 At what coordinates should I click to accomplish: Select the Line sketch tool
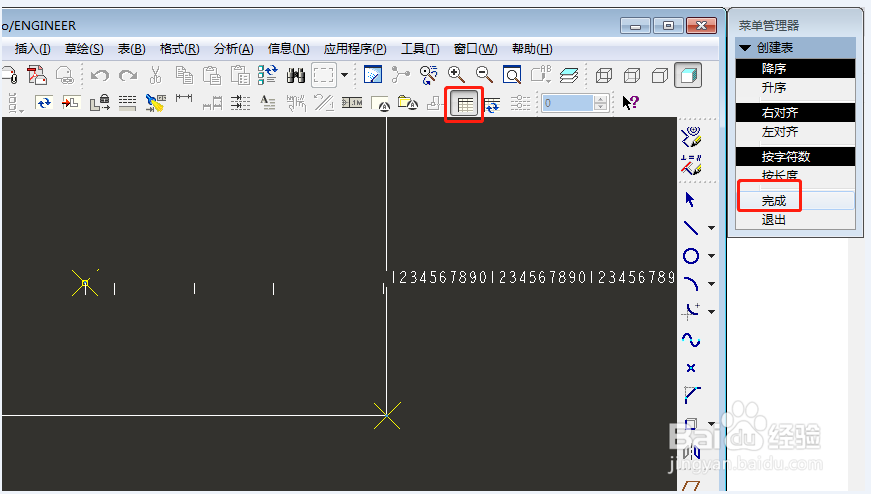[690, 228]
